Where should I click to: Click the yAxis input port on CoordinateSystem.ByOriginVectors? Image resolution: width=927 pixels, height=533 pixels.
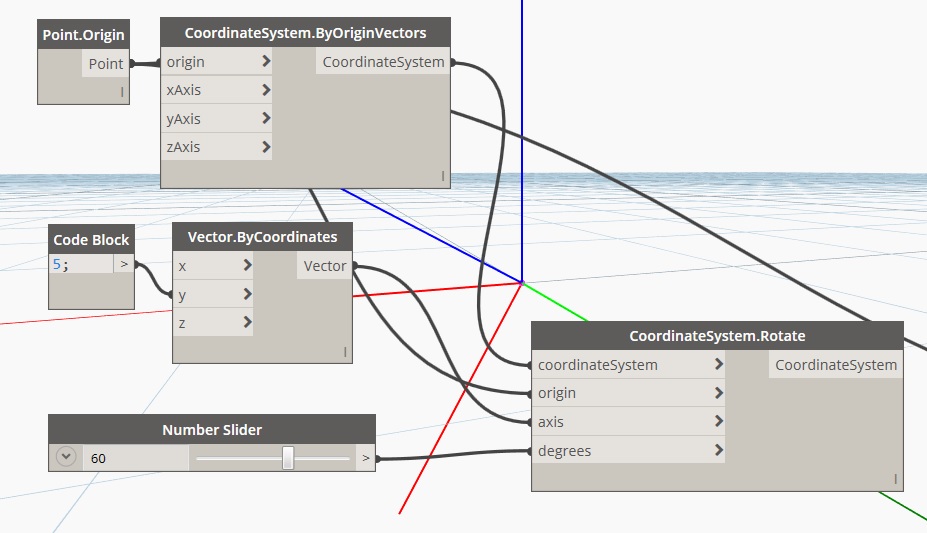point(216,119)
